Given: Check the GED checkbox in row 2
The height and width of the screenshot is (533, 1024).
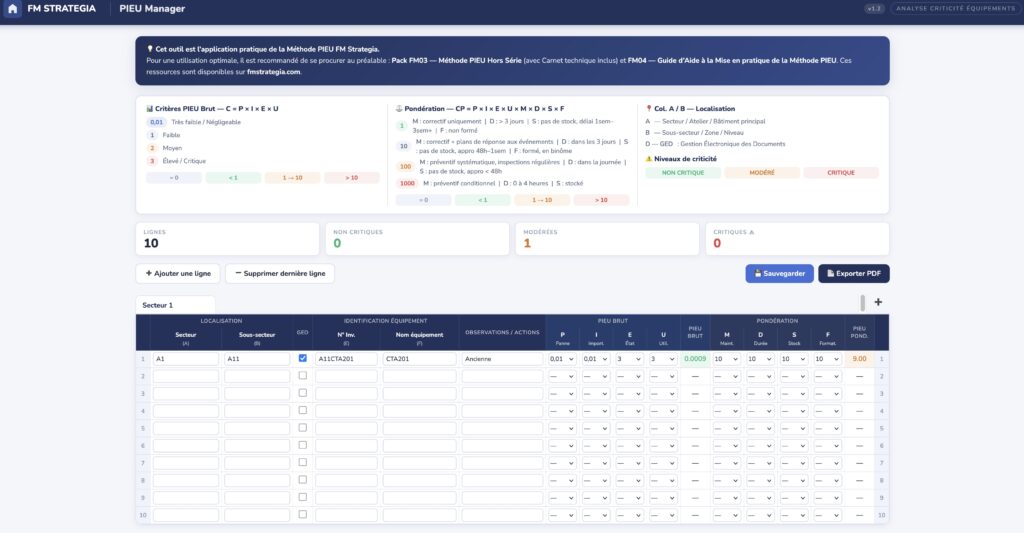Looking at the screenshot, I should coord(303,376).
